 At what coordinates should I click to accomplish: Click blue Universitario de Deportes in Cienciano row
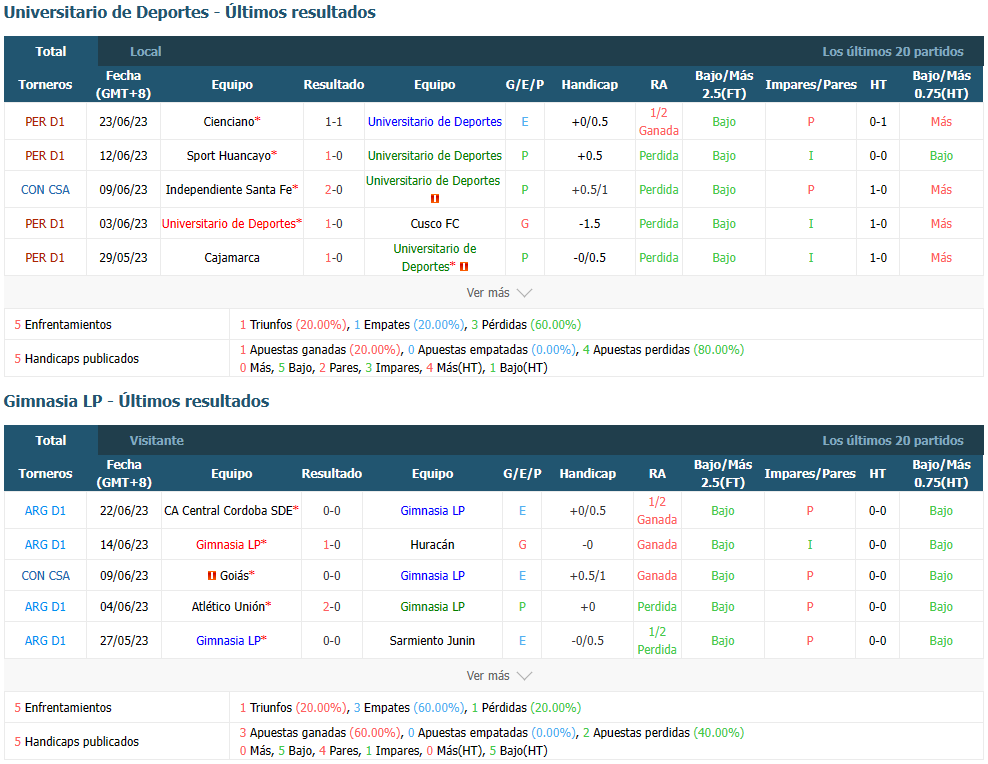coord(435,122)
